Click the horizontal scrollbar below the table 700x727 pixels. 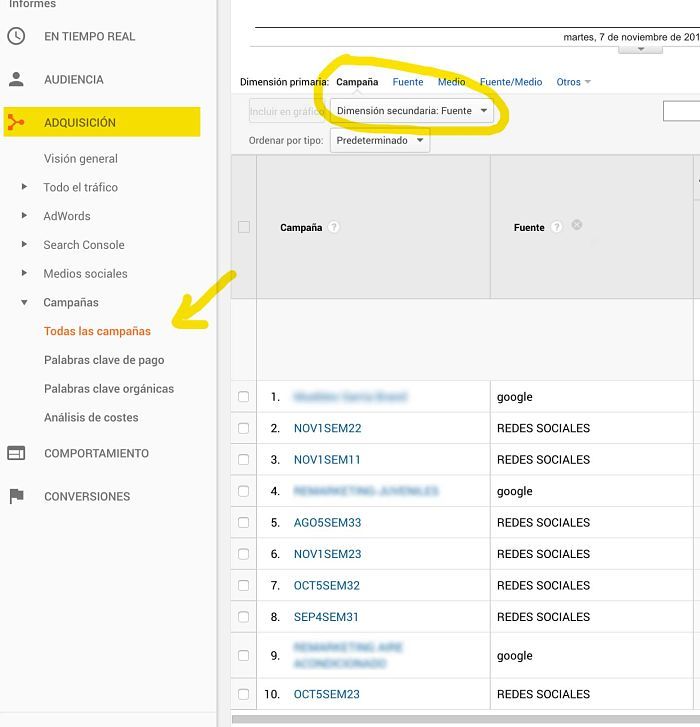(465, 719)
